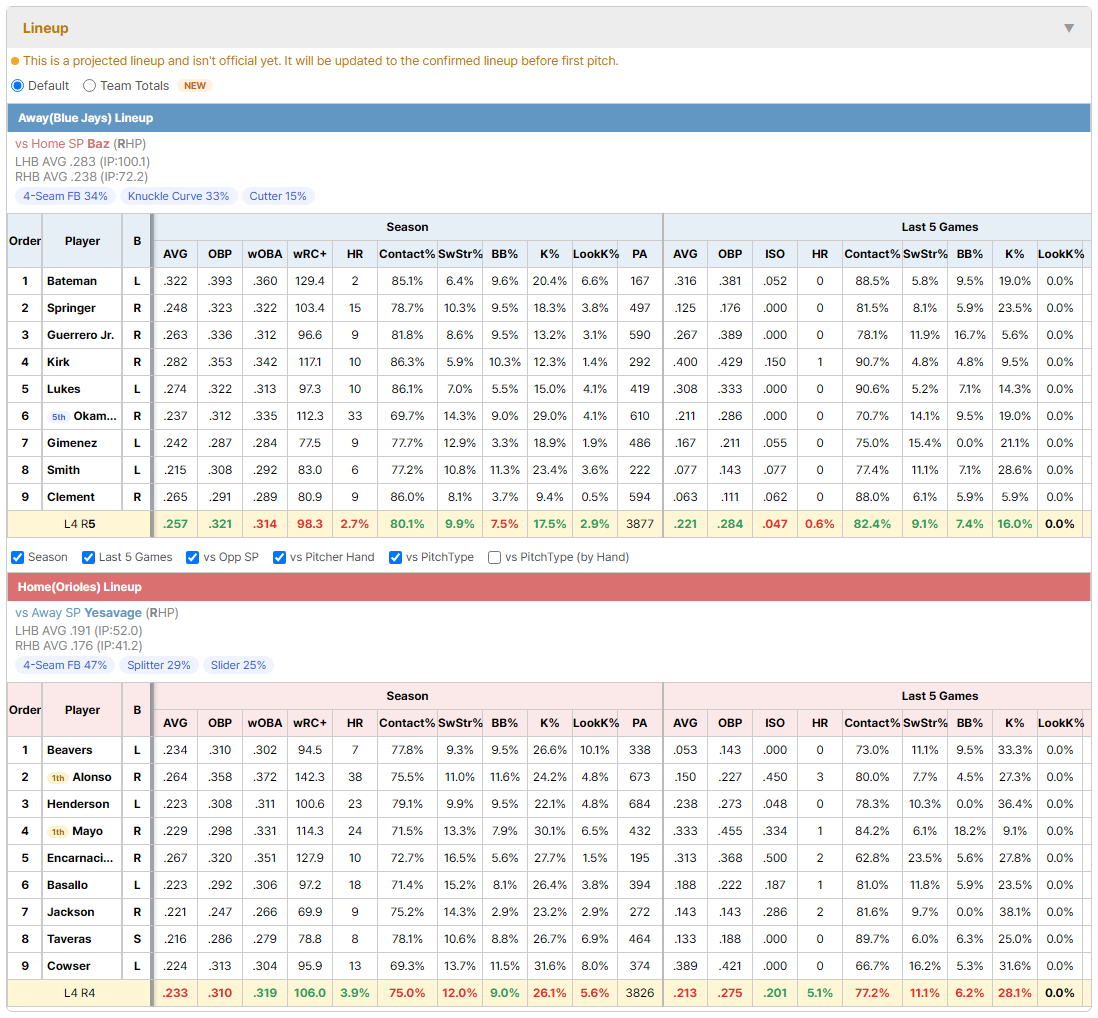1098x1018 pixels.
Task: Open player Springer in the lineup
Action: pos(71,308)
